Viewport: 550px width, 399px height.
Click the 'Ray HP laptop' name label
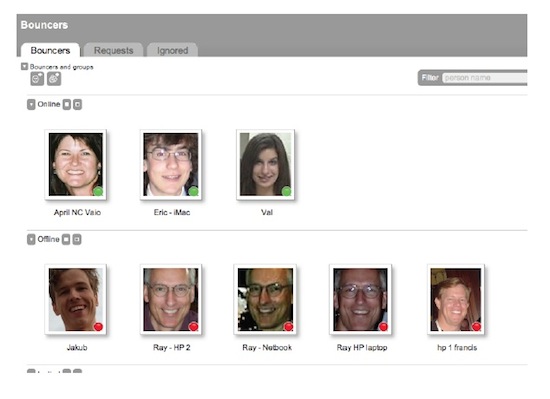362,347
